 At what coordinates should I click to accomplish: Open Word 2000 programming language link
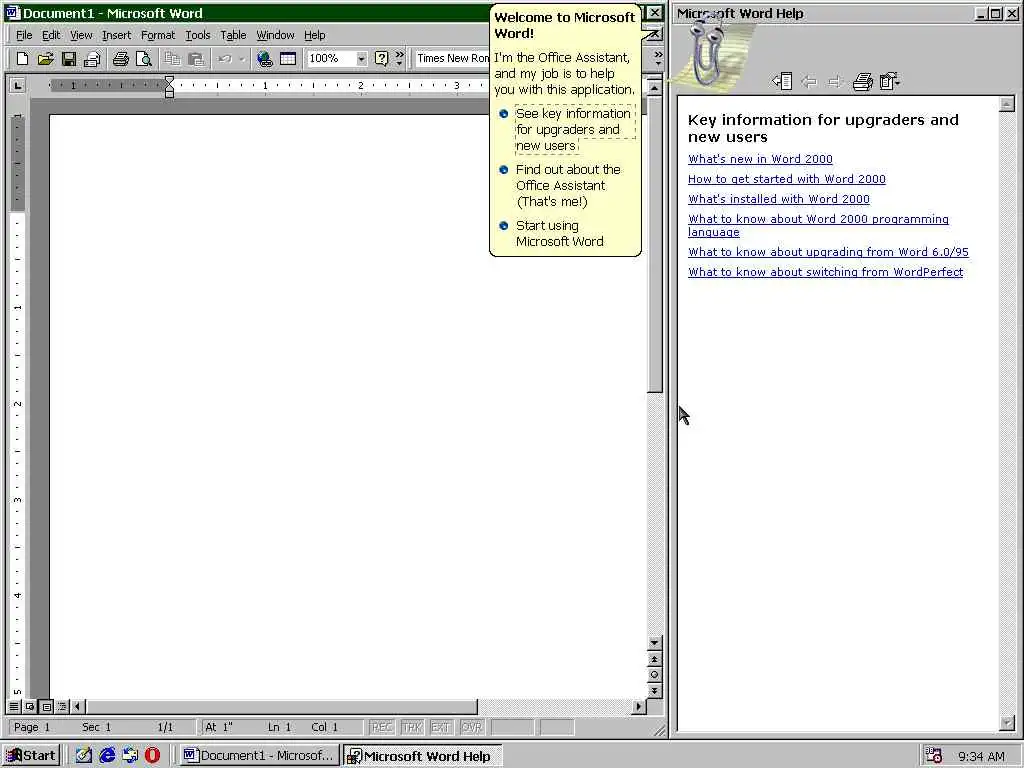(x=818, y=225)
